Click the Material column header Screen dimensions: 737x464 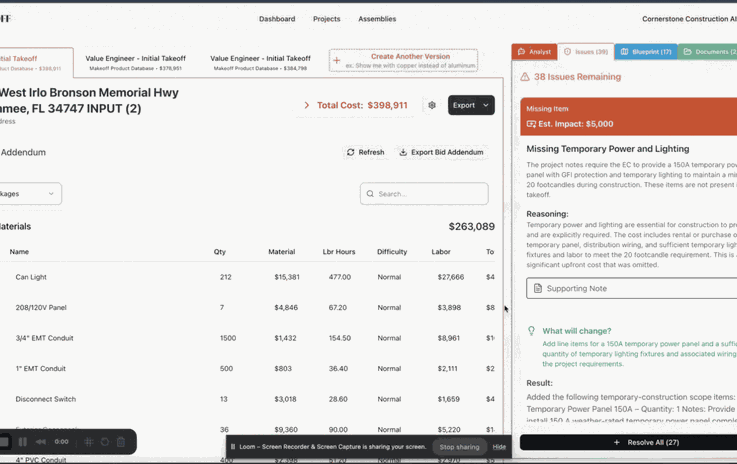coord(282,252)
